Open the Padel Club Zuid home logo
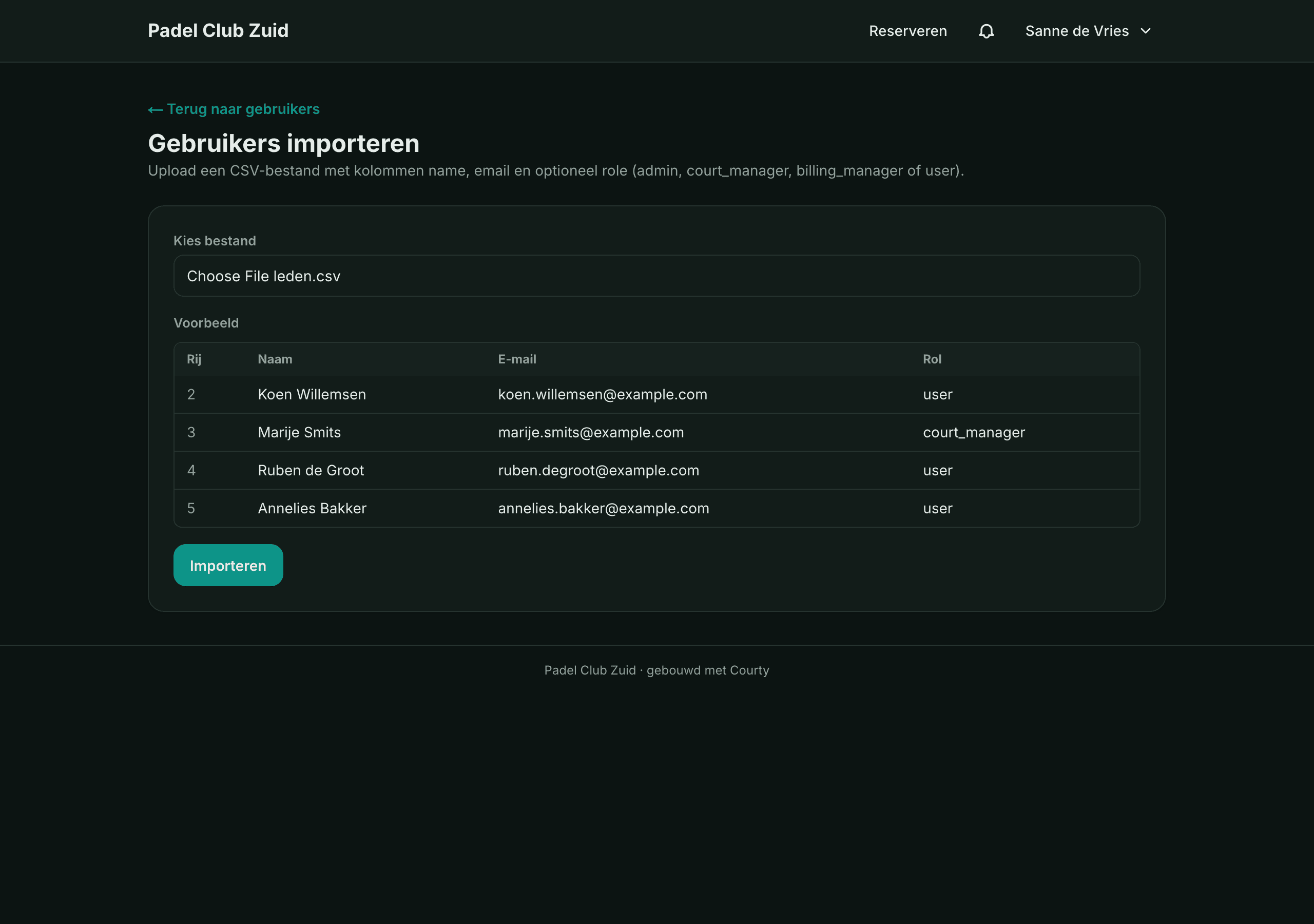The width and height of the screenshot is (1314, 924). coord(218,30)
